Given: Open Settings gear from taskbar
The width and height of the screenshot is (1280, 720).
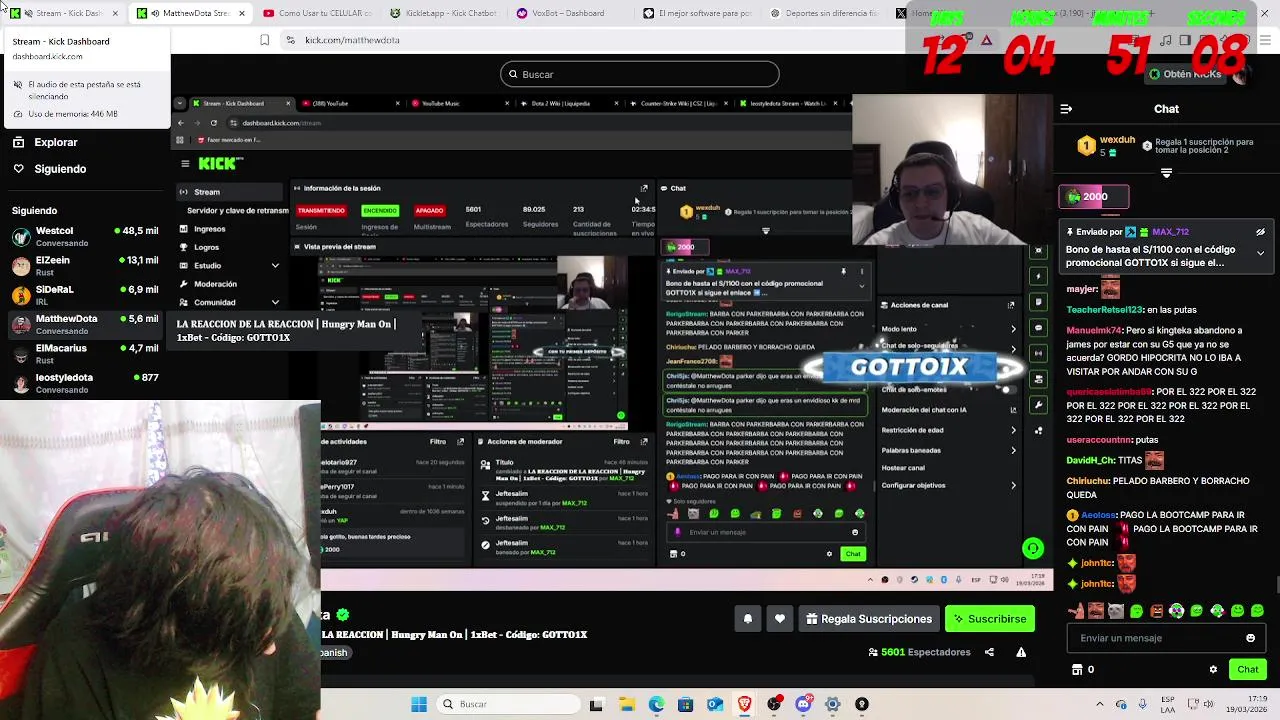Looking at the screenshot, I should pyautogui.click(x=832, y=704).
